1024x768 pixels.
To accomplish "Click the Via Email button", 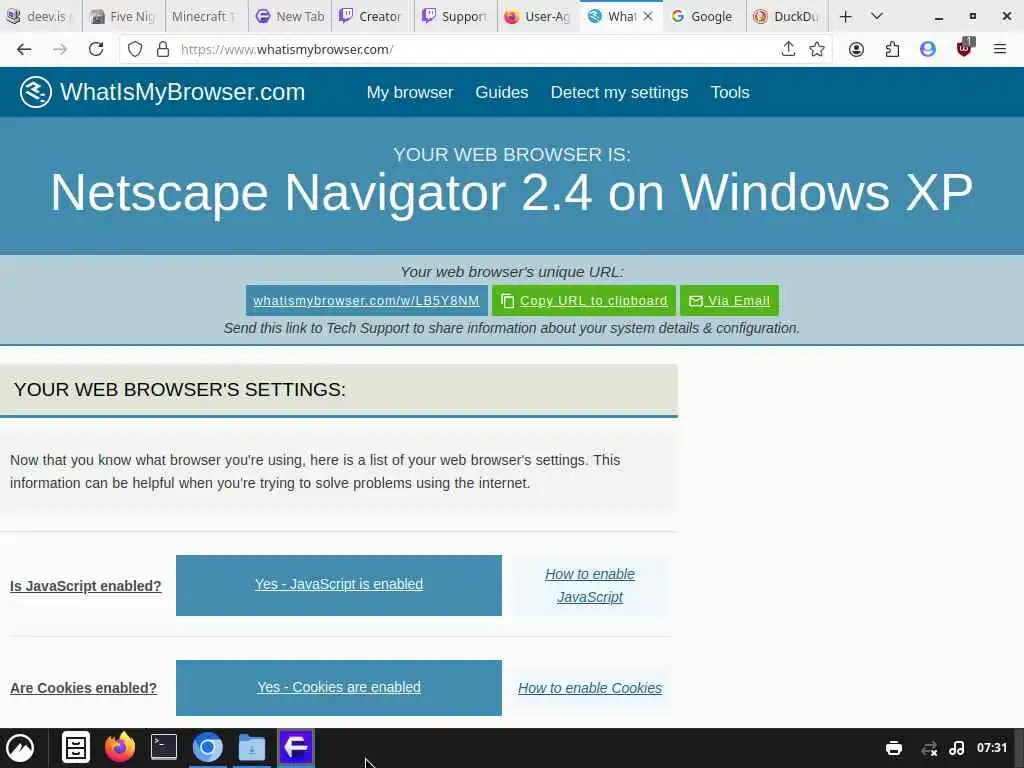I will [x=729, y=300].
